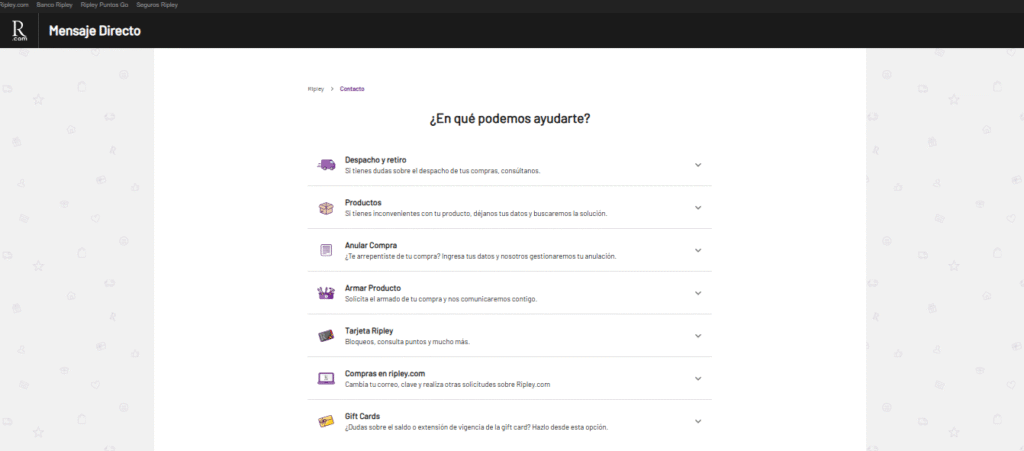Image resolution: width=1024 pixels, height=451 pixels.
Task: Click '¿Te arrepentiste de tu compra?' description
Action: click(x=481, y=257)
